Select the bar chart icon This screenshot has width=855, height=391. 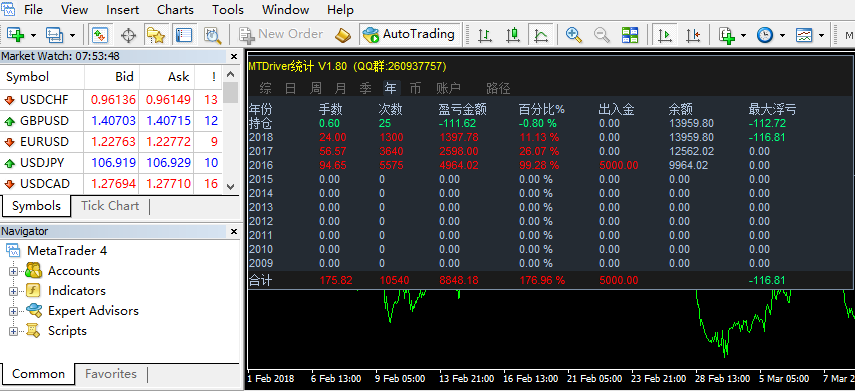(484, 35)
